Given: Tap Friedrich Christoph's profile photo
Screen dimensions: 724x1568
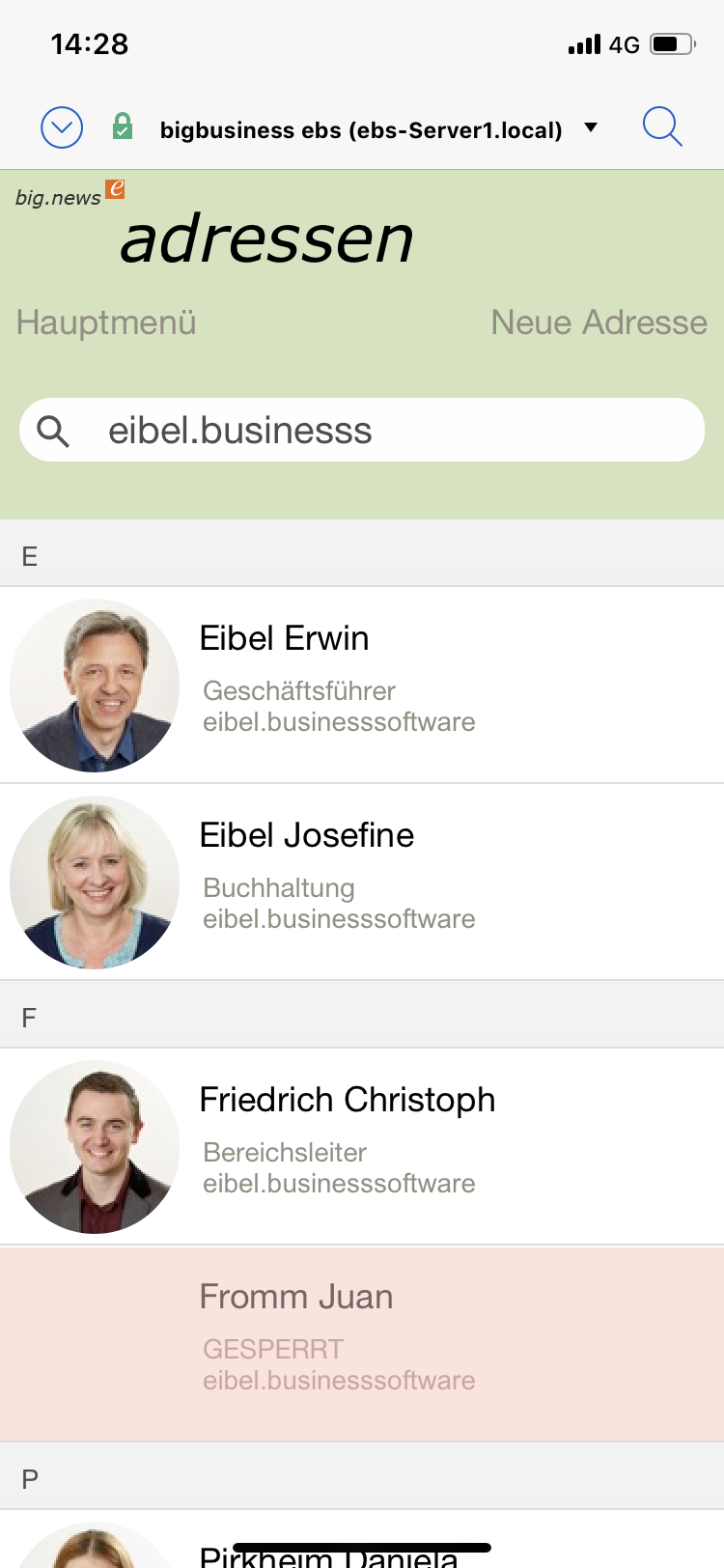Looking at the screenshot, I should point(95,1146).
